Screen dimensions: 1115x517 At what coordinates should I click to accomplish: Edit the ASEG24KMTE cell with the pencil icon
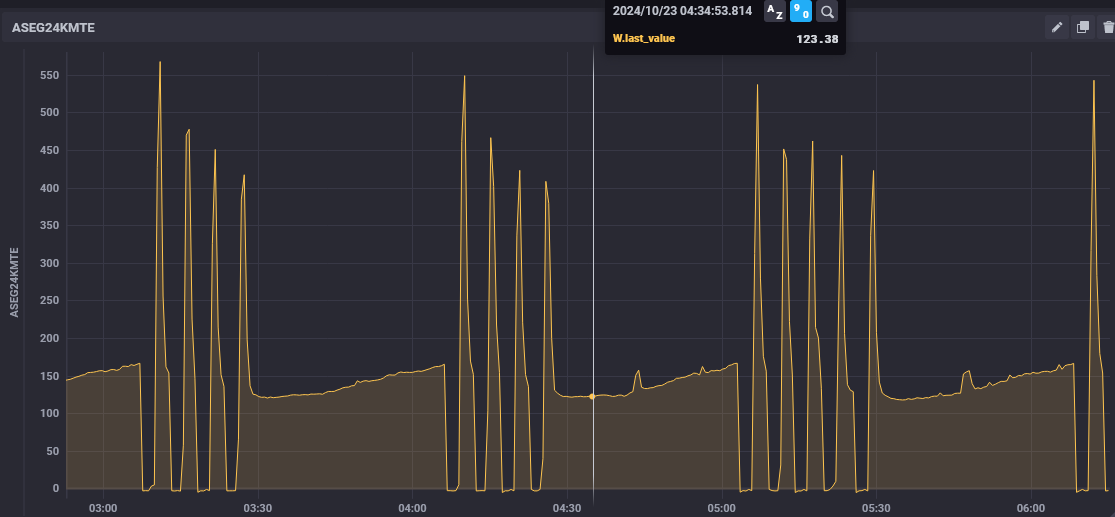1056,28
